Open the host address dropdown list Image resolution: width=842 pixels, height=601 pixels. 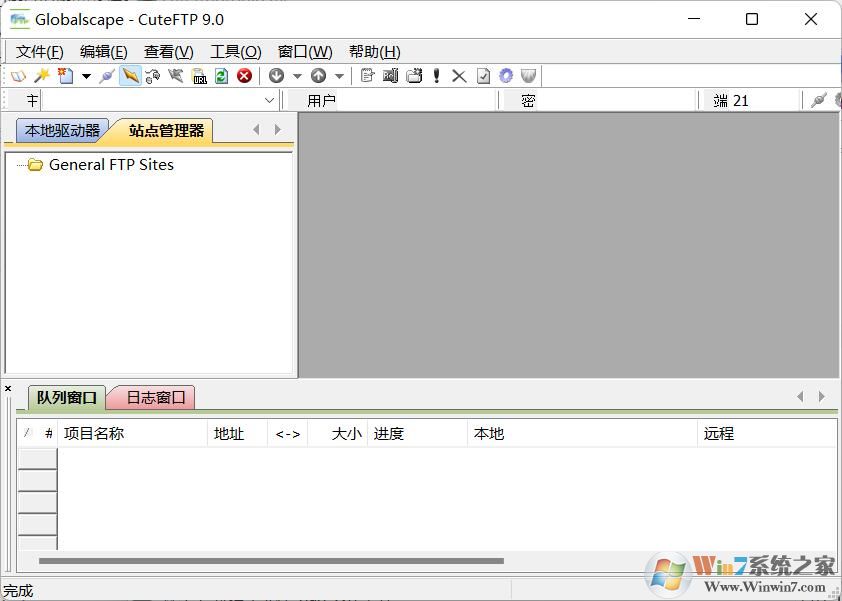[x=268, y=100]
